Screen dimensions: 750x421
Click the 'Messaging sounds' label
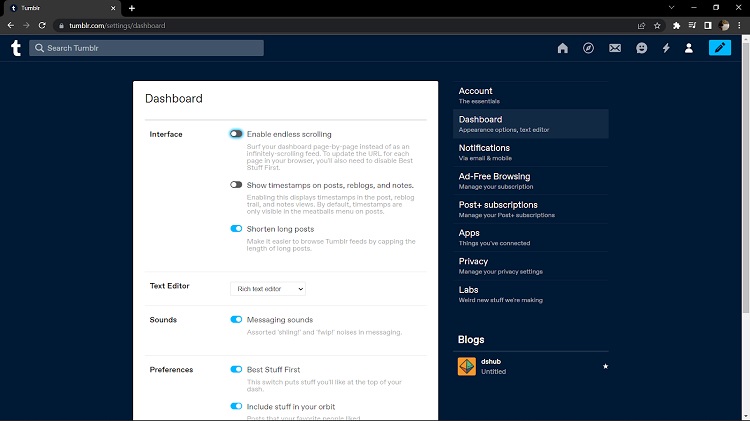point(280,319)
